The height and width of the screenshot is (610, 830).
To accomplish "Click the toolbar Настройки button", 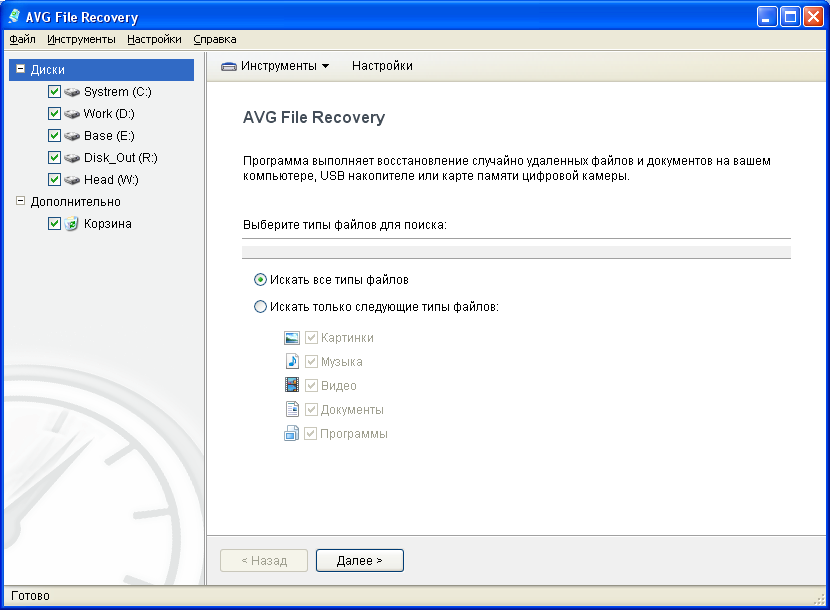I will pos(382,66).
